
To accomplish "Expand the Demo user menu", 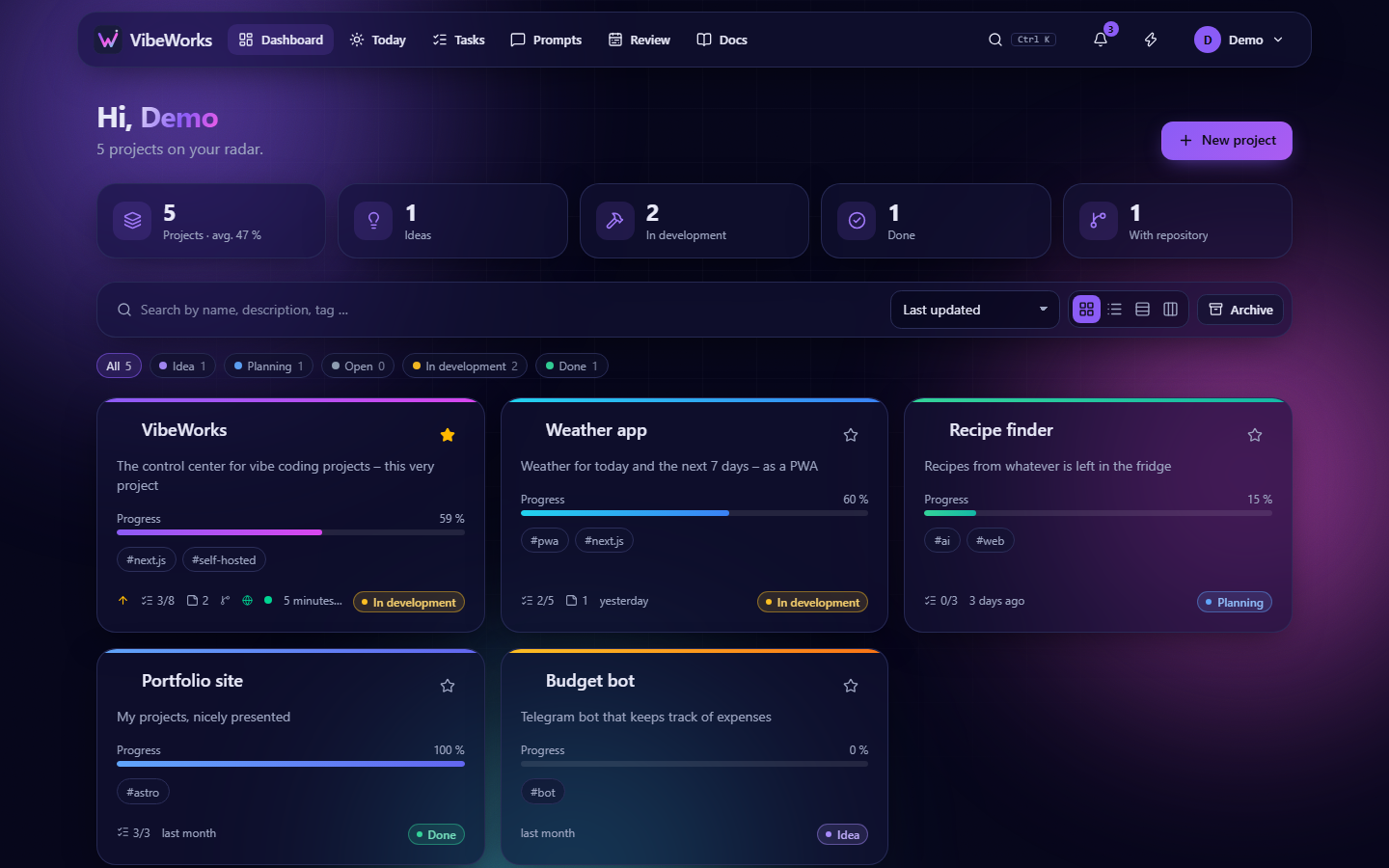I will [1239, 40].
